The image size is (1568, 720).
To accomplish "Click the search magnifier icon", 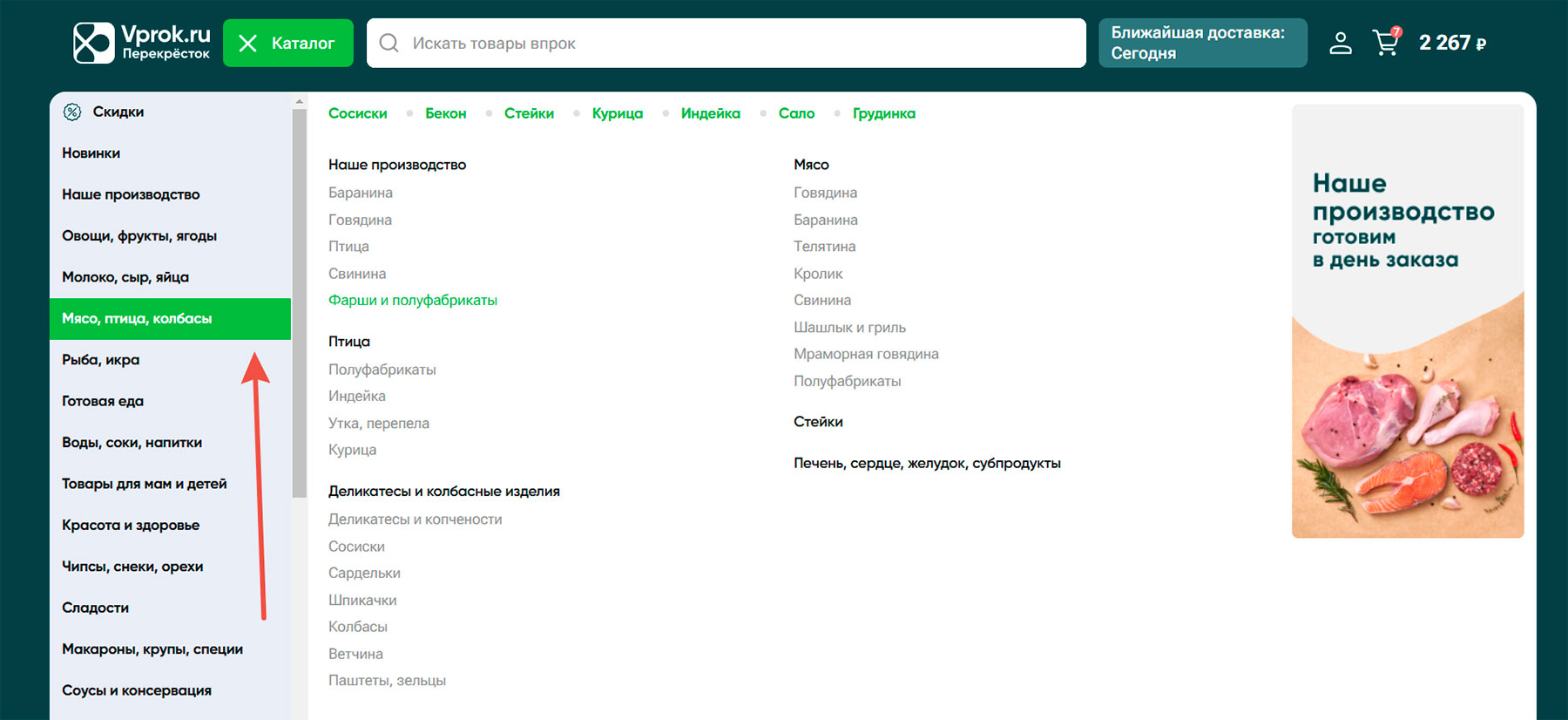I will [389, 43].
